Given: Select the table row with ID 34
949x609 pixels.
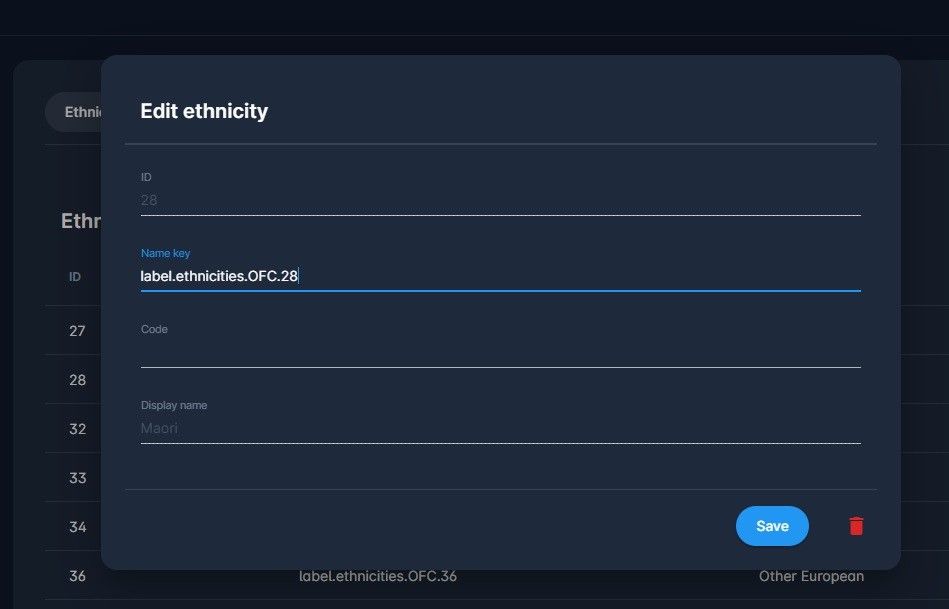Looking at the screenshot, I should tap(75, 526).
